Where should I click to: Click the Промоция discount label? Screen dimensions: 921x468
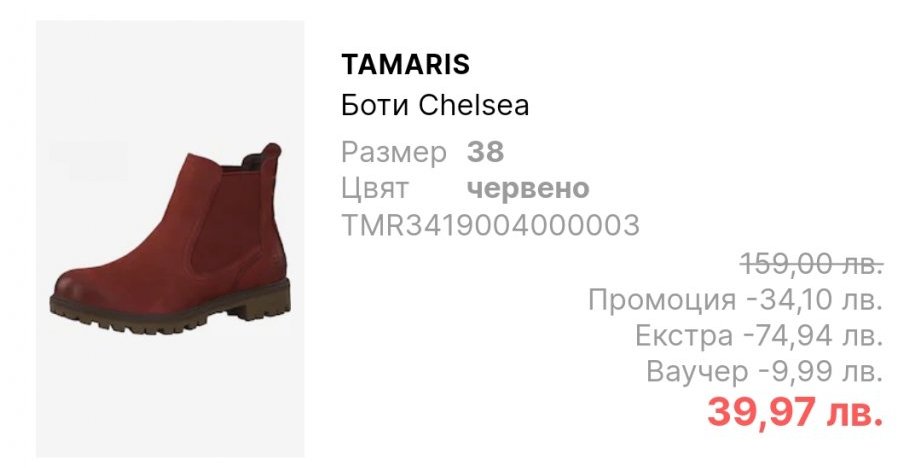click(x=662, y=300)
